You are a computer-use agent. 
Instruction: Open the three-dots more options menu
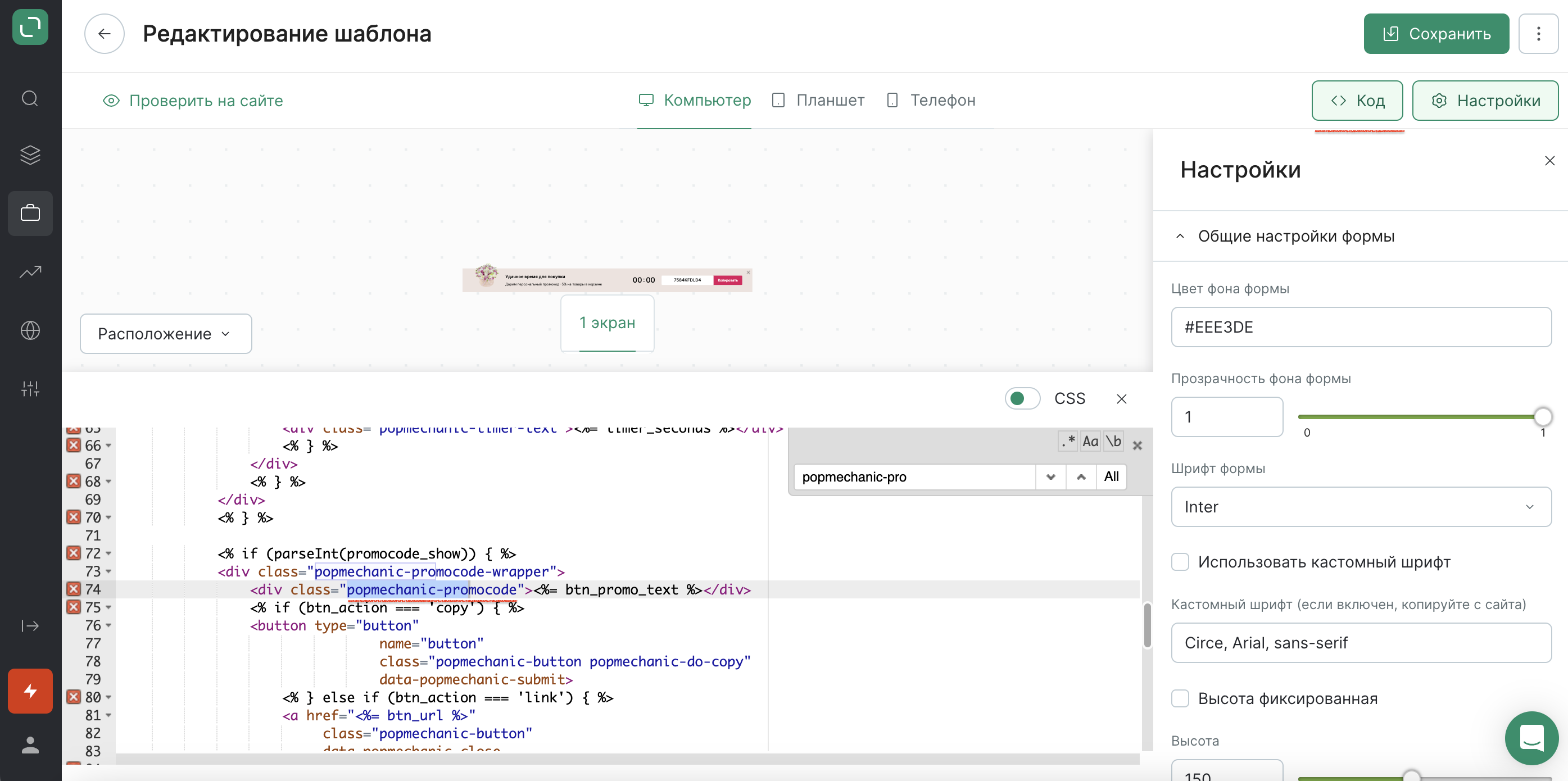coord(1538,34)
